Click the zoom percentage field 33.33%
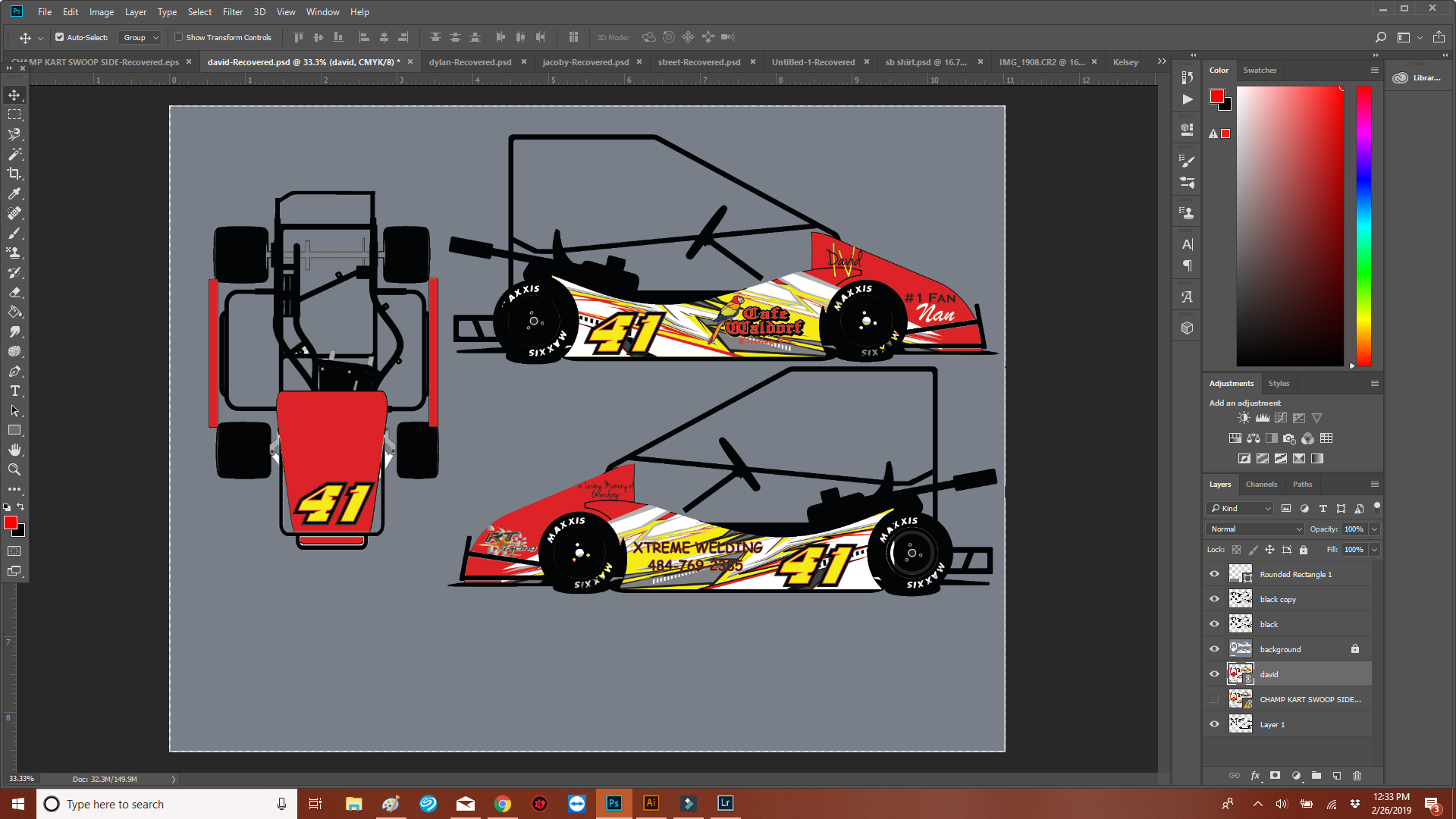Image resolution: width=1456 pixels, height=819 pixels. [21, 779]
